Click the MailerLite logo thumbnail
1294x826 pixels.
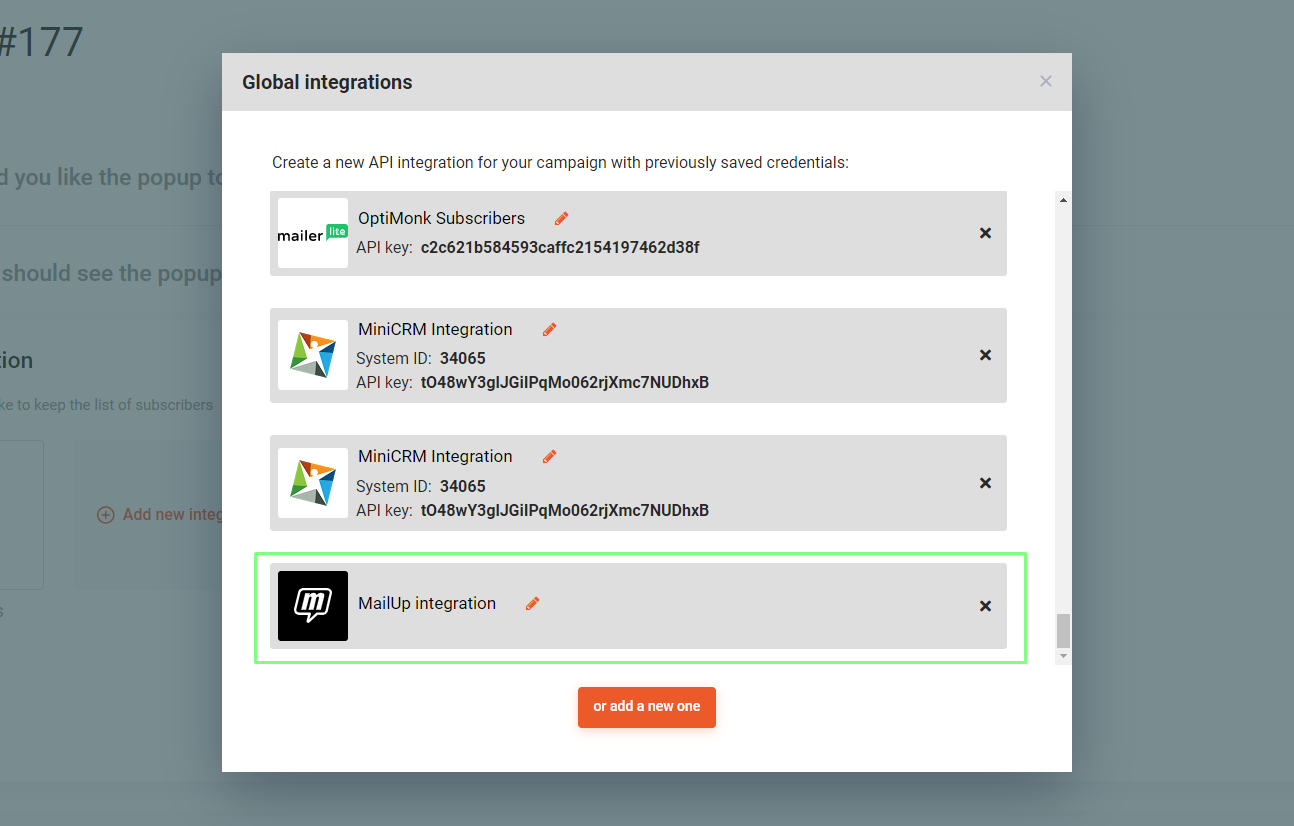point(313,233)
